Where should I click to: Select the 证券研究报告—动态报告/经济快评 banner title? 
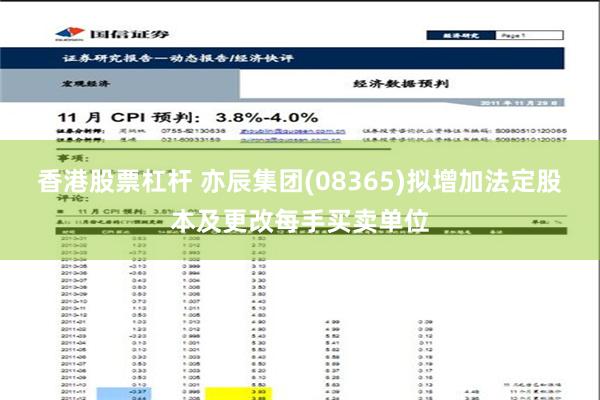pyautogui.click(x=178, y=58)
